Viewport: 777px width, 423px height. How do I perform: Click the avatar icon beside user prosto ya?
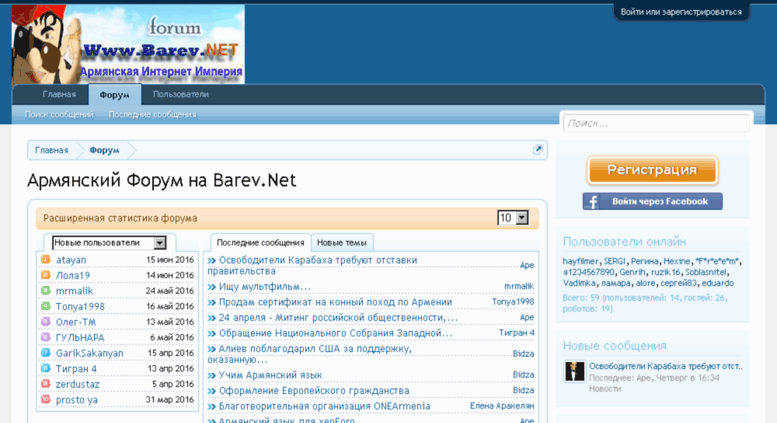pyautogui.click(x=45, y=400)
